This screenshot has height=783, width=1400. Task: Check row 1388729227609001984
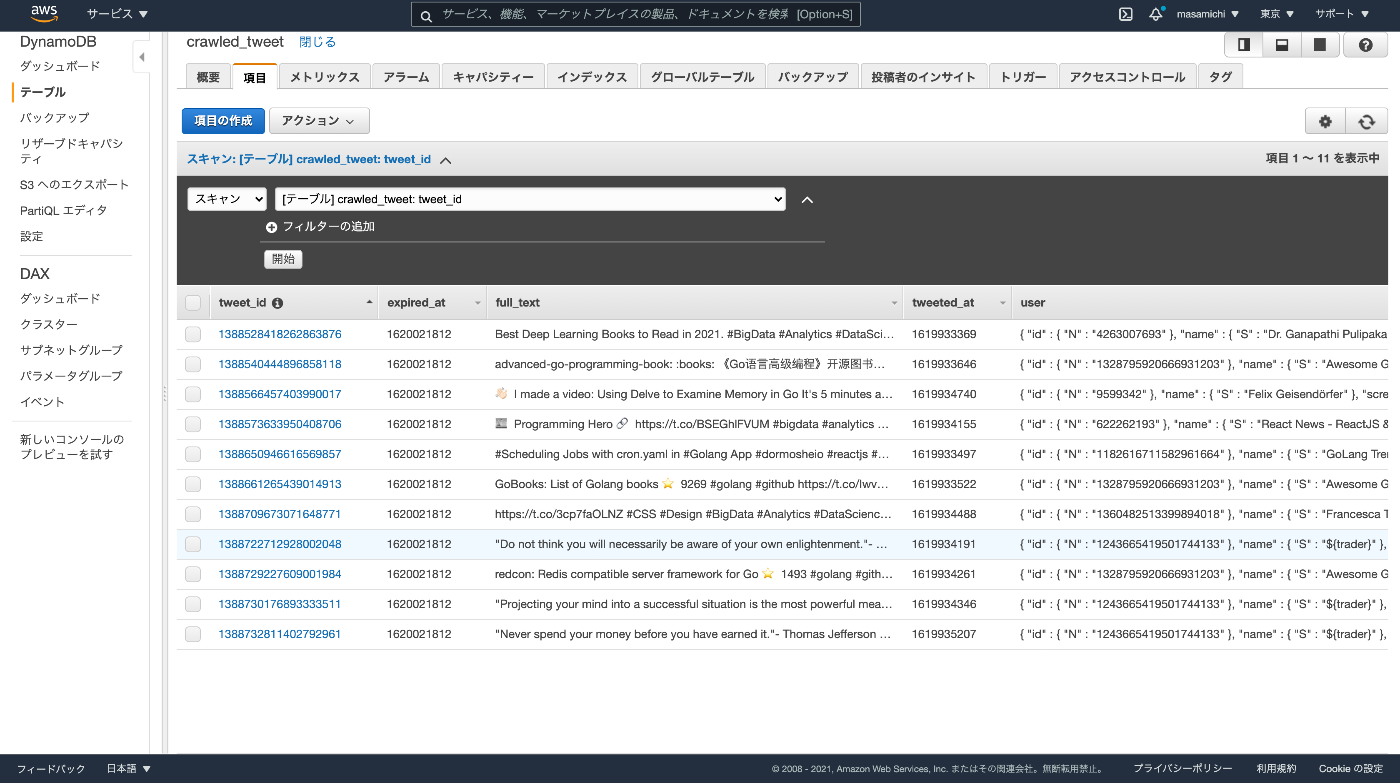coord(193,574)
